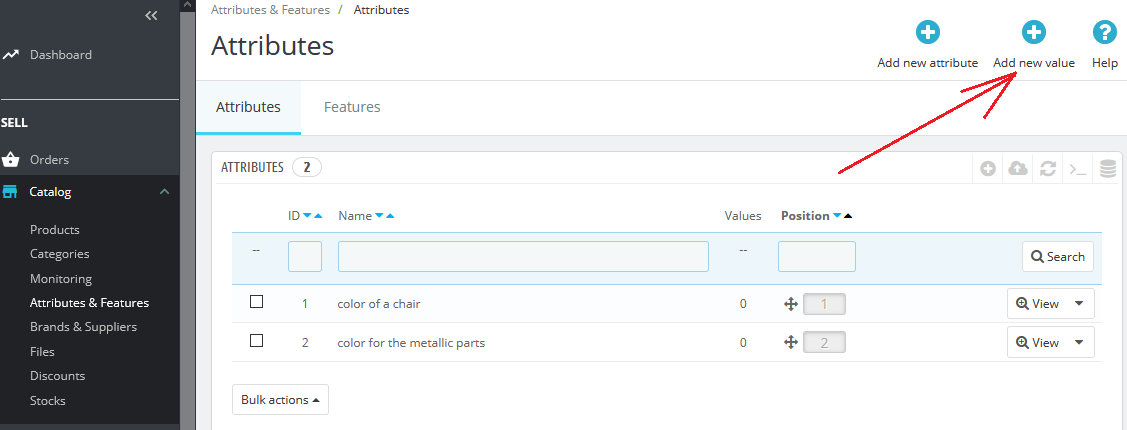The width and height of the screenshot is (1127, 430).
Task: Check the box for color of a chair
Action: pos(256,302)
